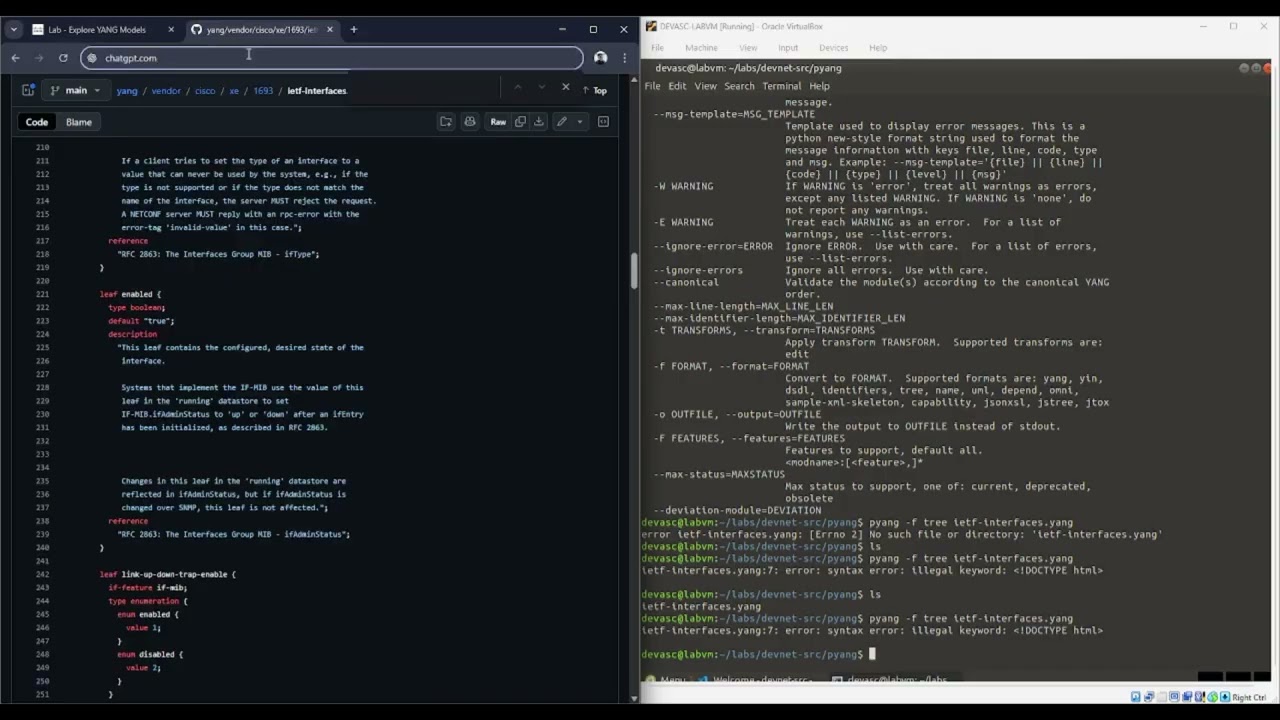This screenshot has width=1280, height=720.
Task: Jump to Top of the file
Action: pos(594,90)
